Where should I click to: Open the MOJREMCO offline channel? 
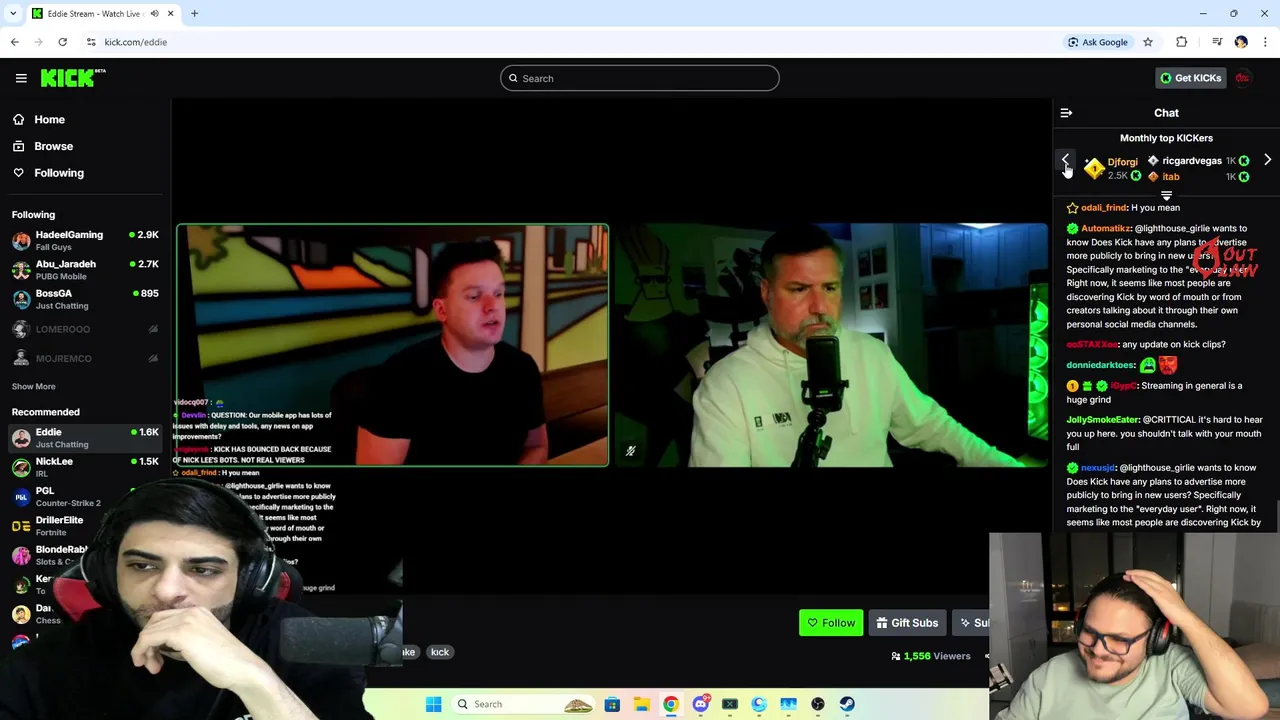coord(85,358)
